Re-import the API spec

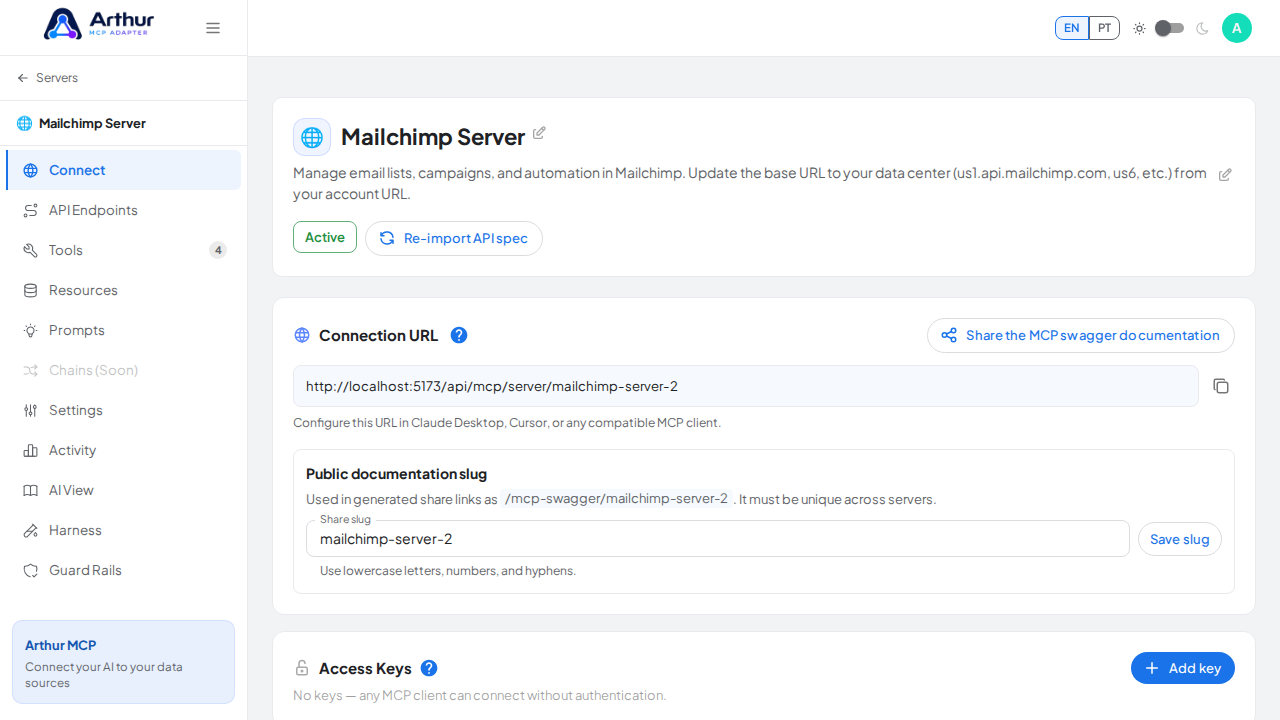454,238
